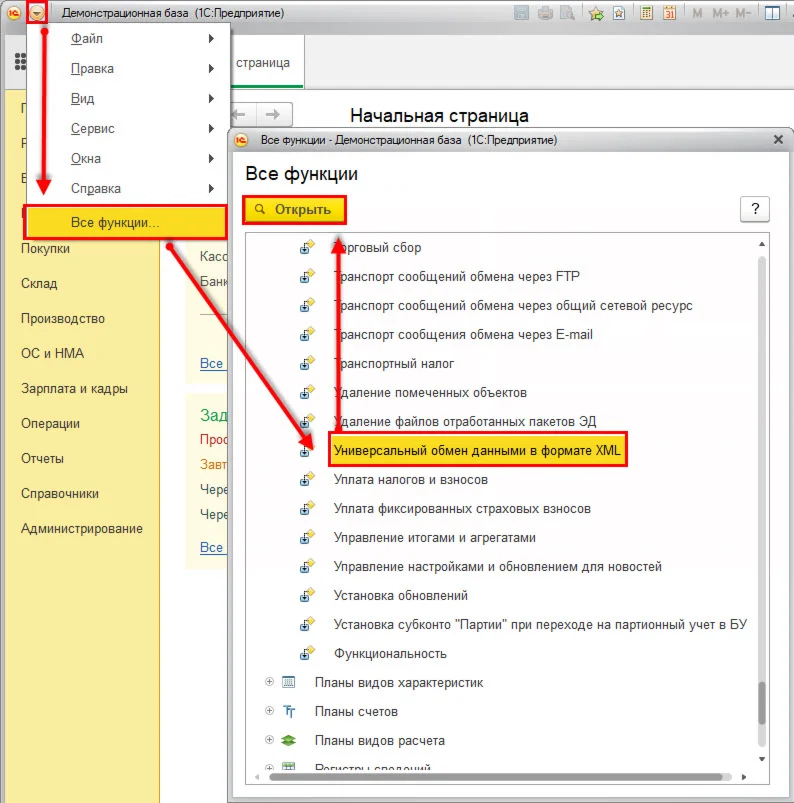The image size is (794, 803).
Task: Add to favorites using star page icon
Action: [x=619, y=13]
